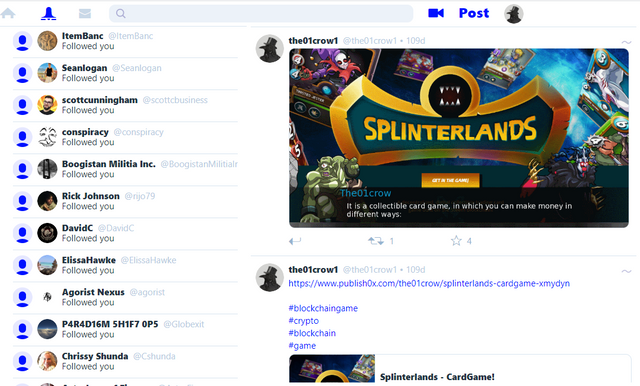Open Rick Johnson profile name

click(91, 196)
